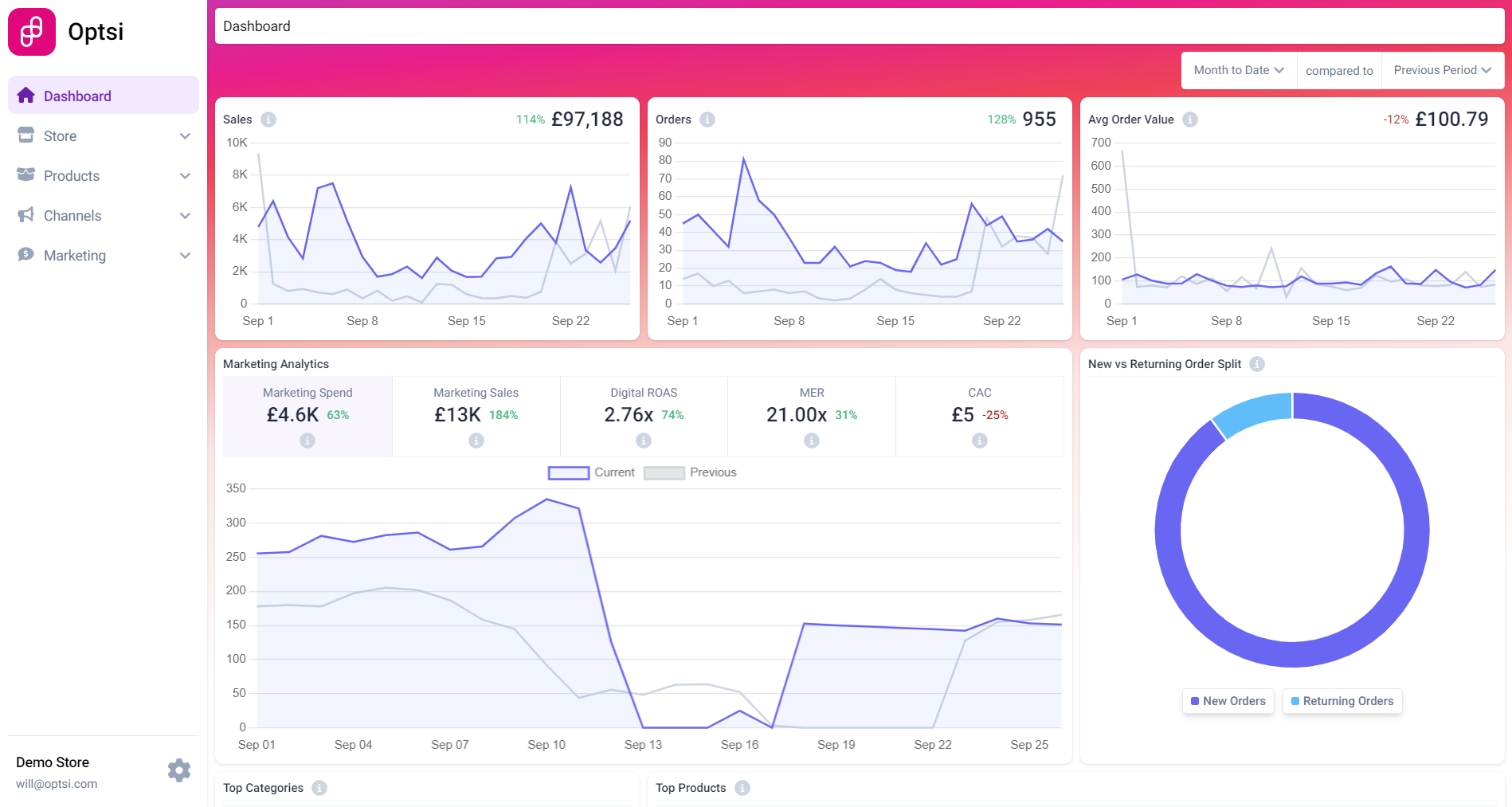The height and width of the screenshot is (807, 1512).
Task: Click the Demo Store account name
Action: (x=53, y=762)
